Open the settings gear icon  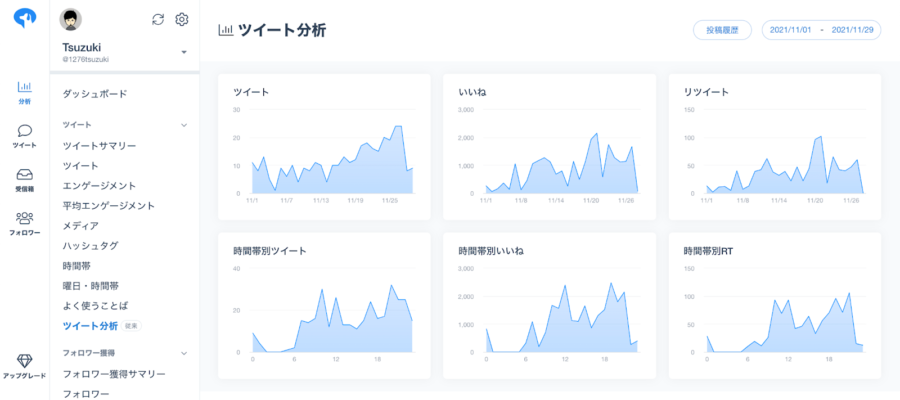pos(181,20)
